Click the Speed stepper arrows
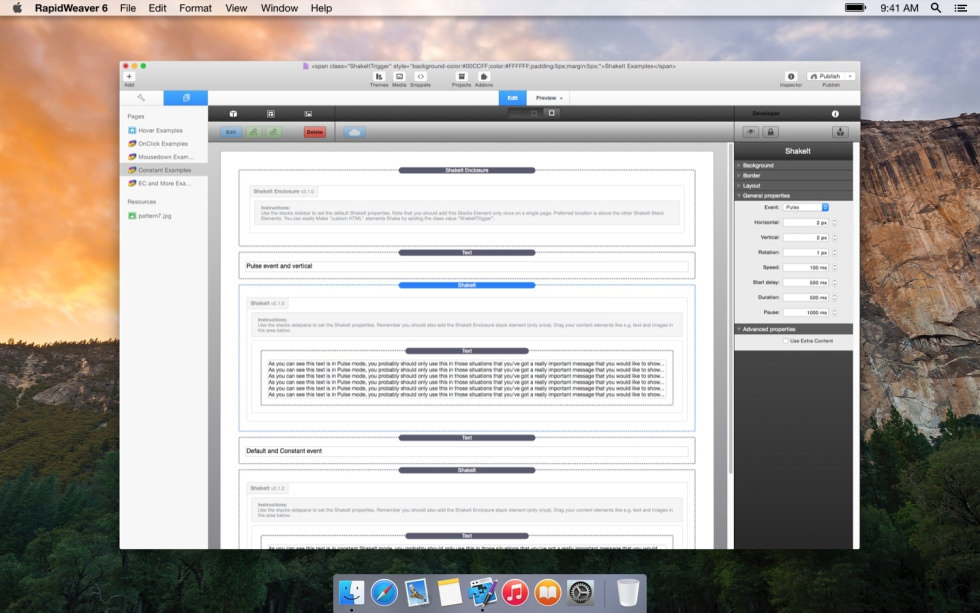 (834, 267)
